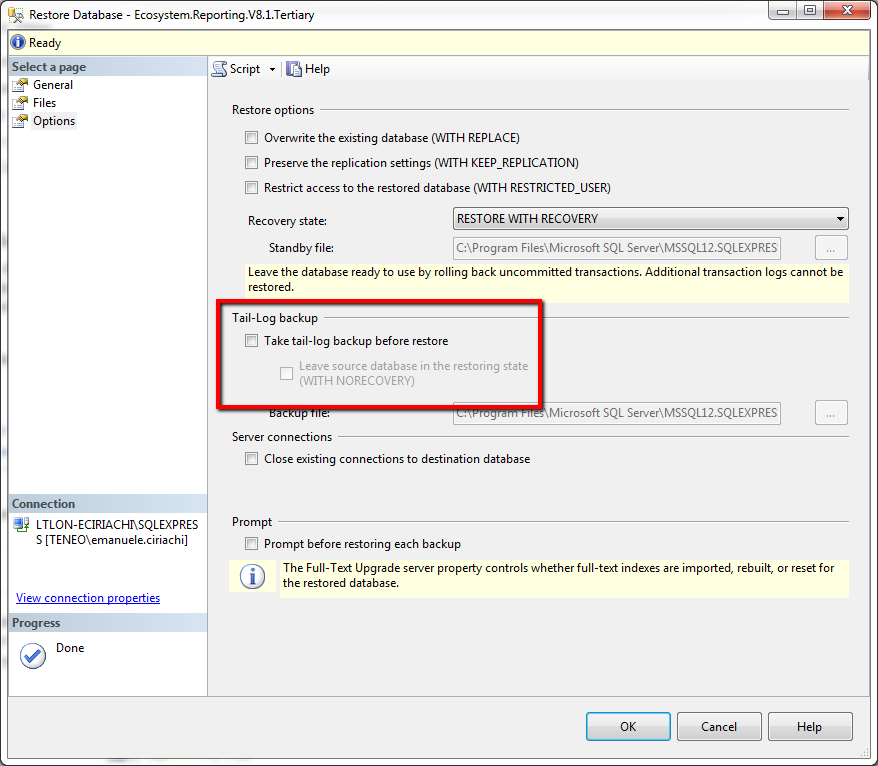Click the Files page icon

tap(20, 103)
